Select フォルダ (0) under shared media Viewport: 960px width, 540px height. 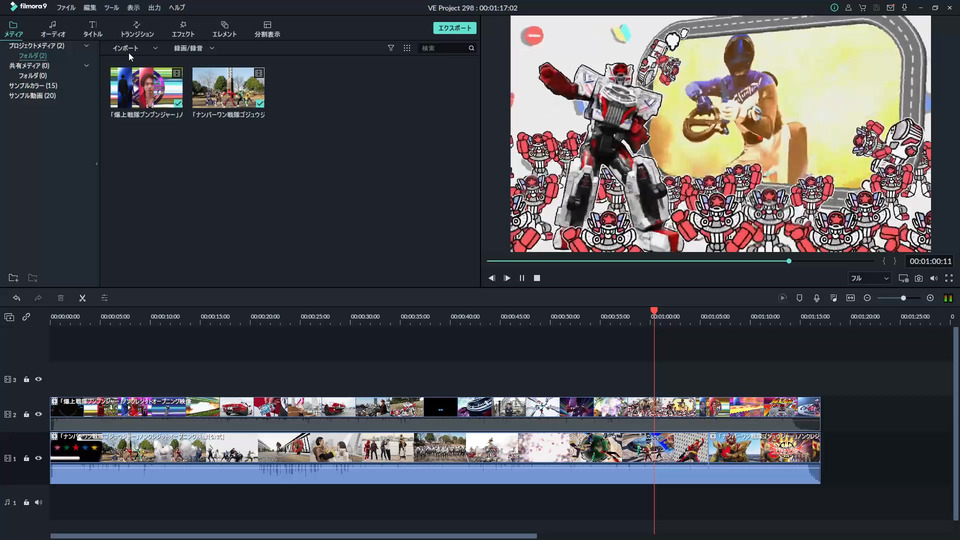(x=32, y=75)
